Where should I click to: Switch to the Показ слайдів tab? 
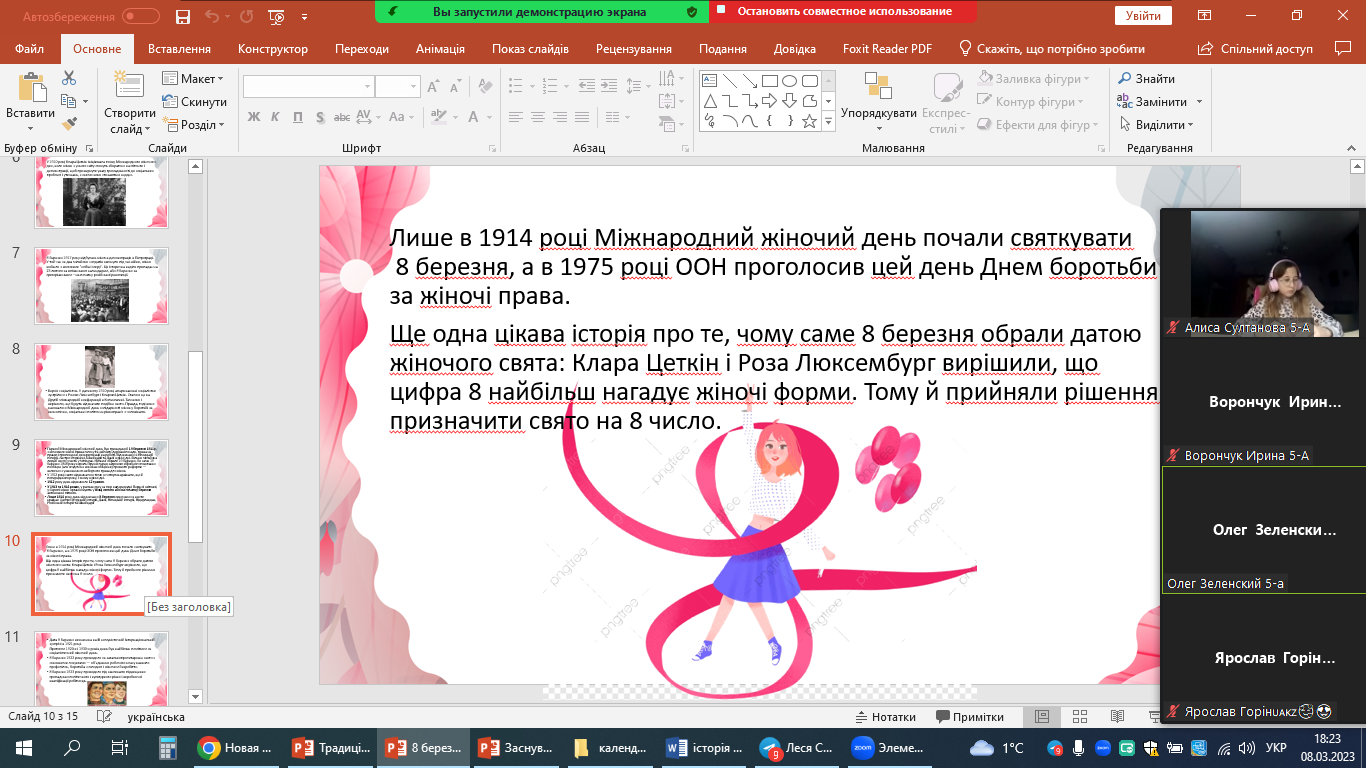[530, 49]
